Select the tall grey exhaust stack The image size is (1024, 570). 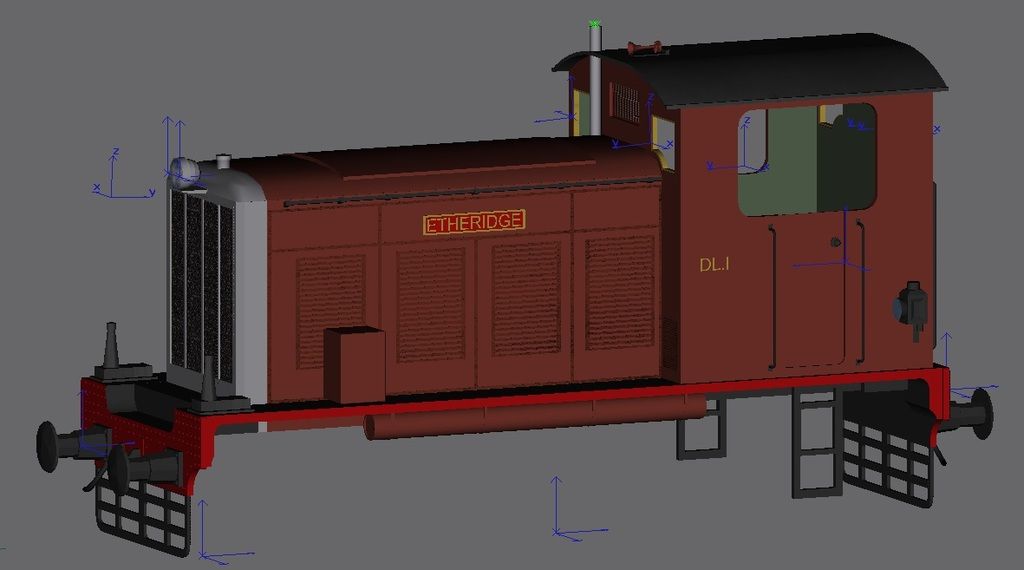click(595, 81)
